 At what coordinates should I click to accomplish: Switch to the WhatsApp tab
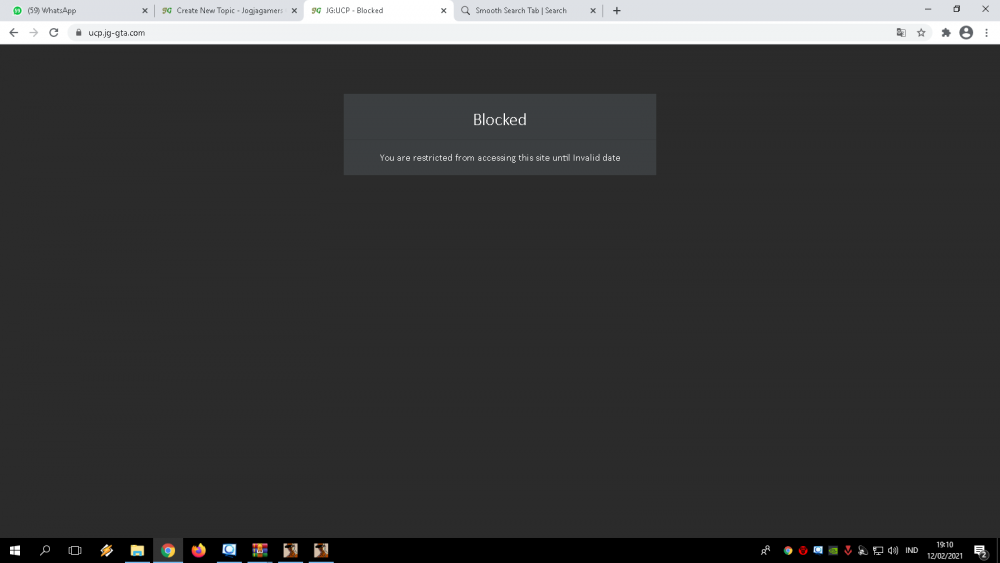77,11
